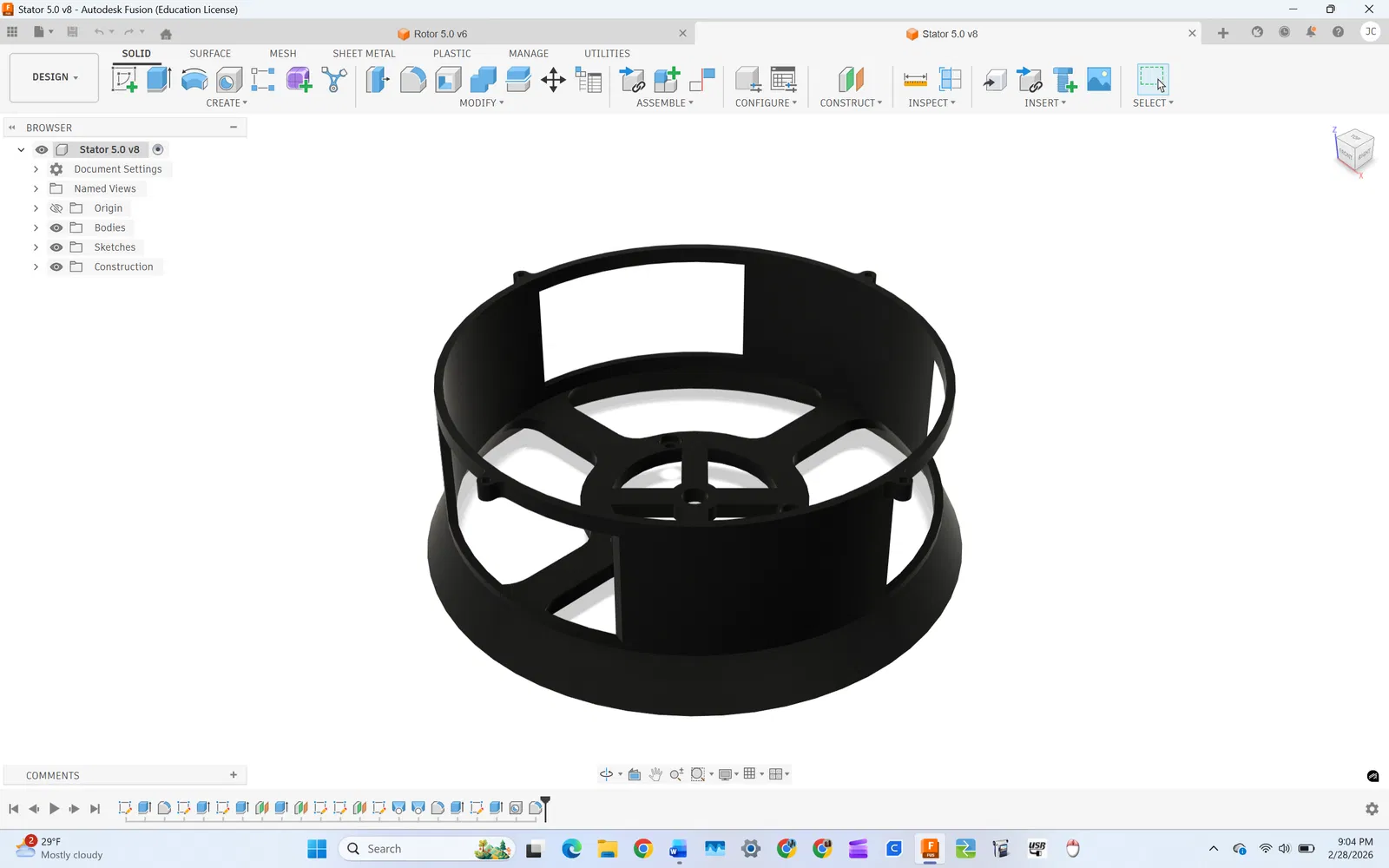Open the notifications bell
Image resolution: width=1389 pixels, height=868 pixels.
click(1311, 32)
